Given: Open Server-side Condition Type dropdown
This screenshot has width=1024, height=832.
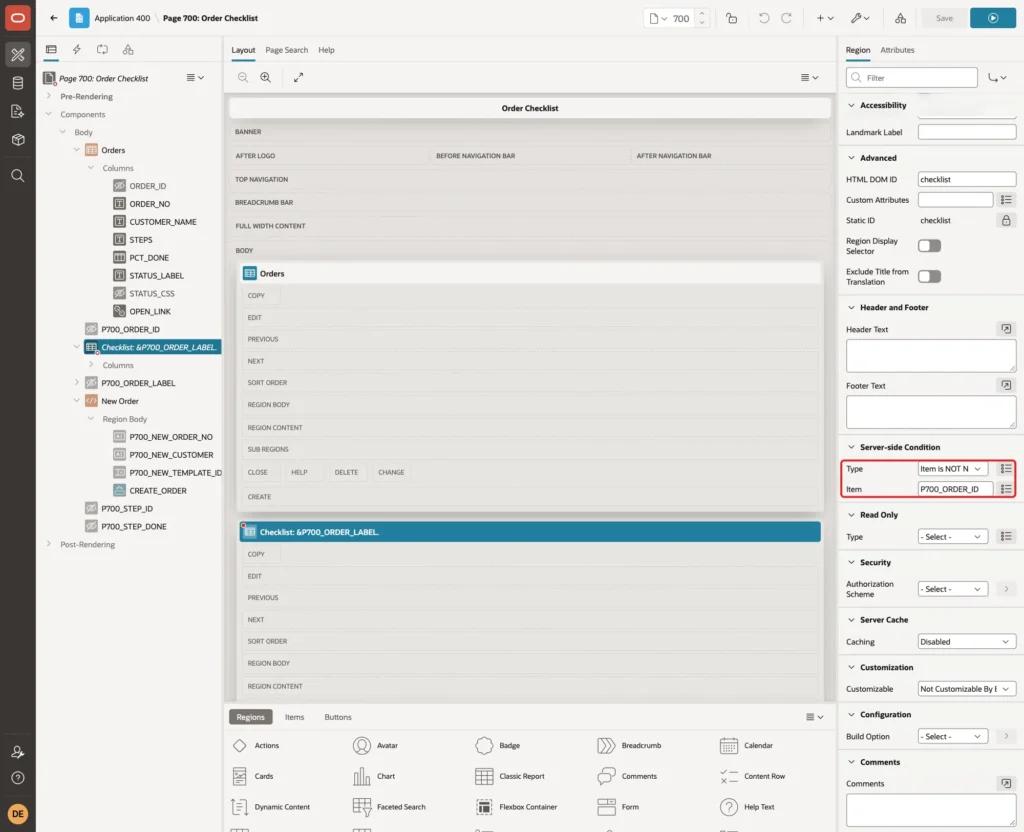Looking at the screenshot, I should tap(953, 468).
